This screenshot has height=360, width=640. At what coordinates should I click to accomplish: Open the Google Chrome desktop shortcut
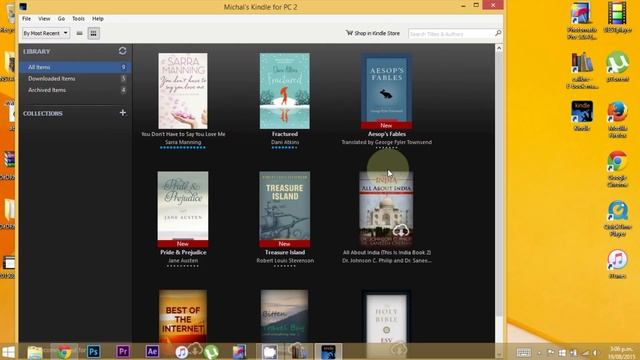617,169
